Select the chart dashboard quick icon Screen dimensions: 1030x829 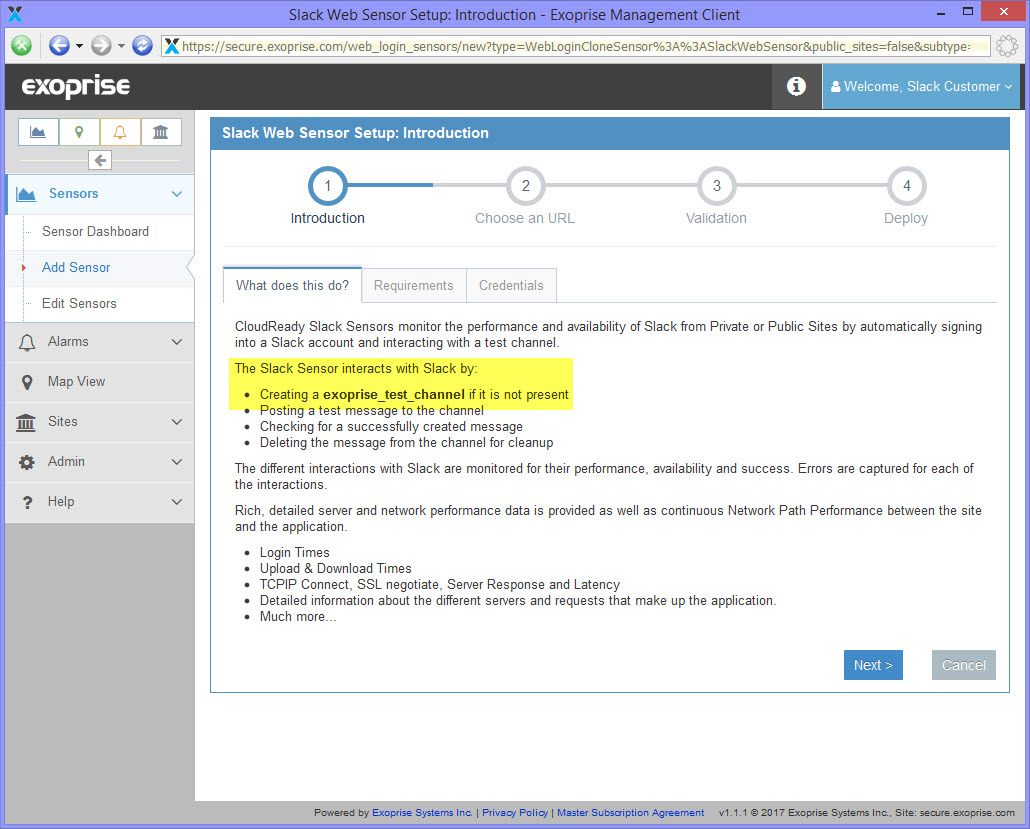(38, 132)
